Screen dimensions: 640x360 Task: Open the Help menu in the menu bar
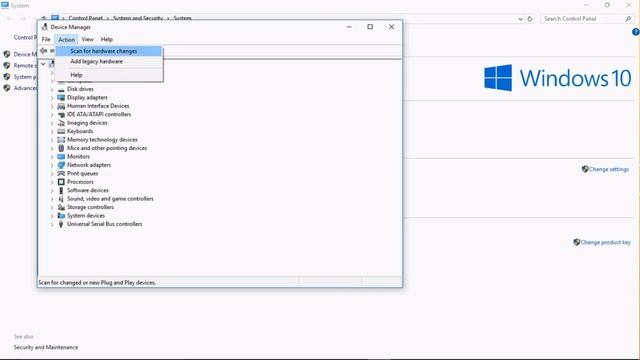tap(107, 40)
